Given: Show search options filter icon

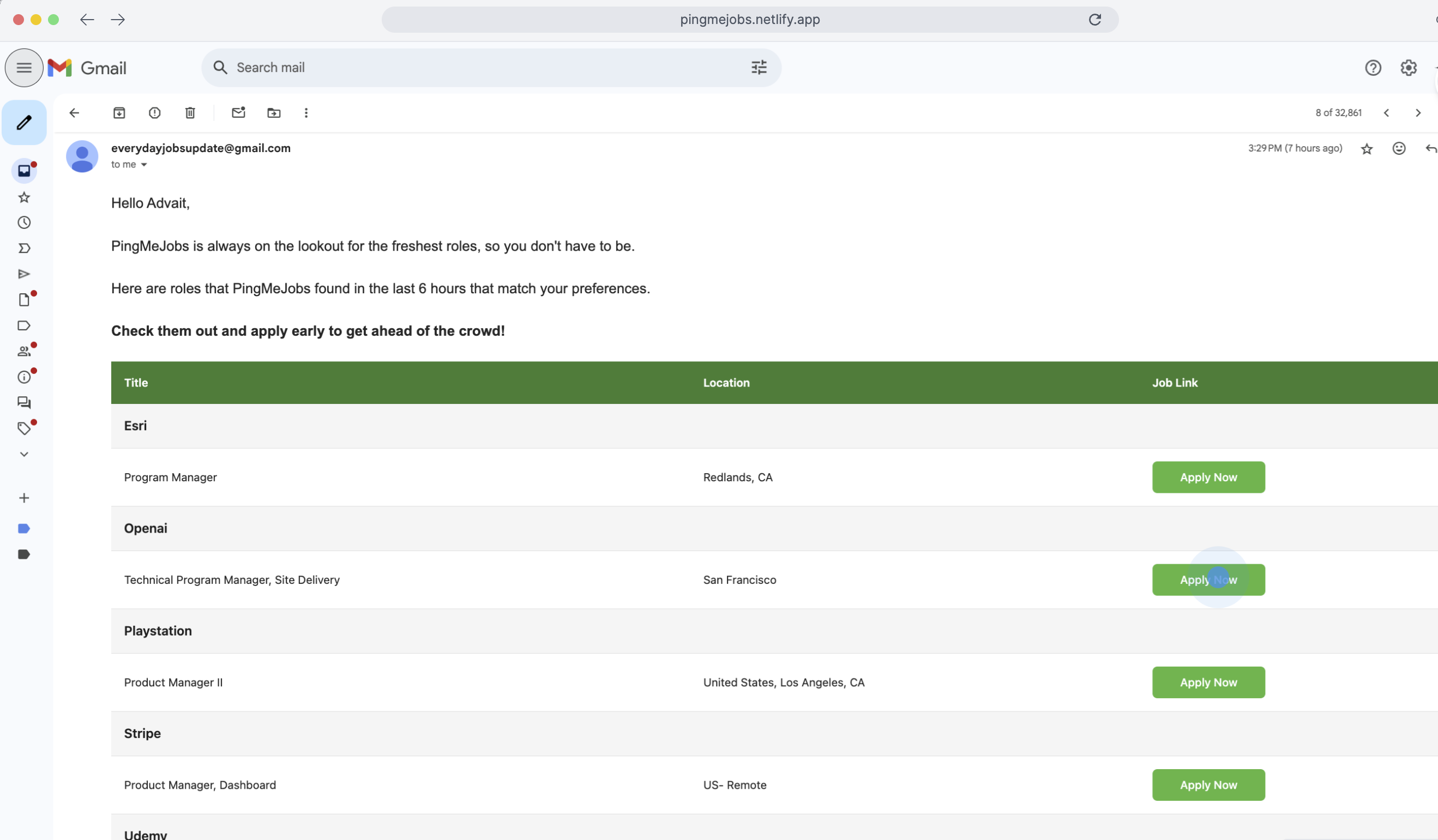Looking at the screenshot, I should 759,68.
